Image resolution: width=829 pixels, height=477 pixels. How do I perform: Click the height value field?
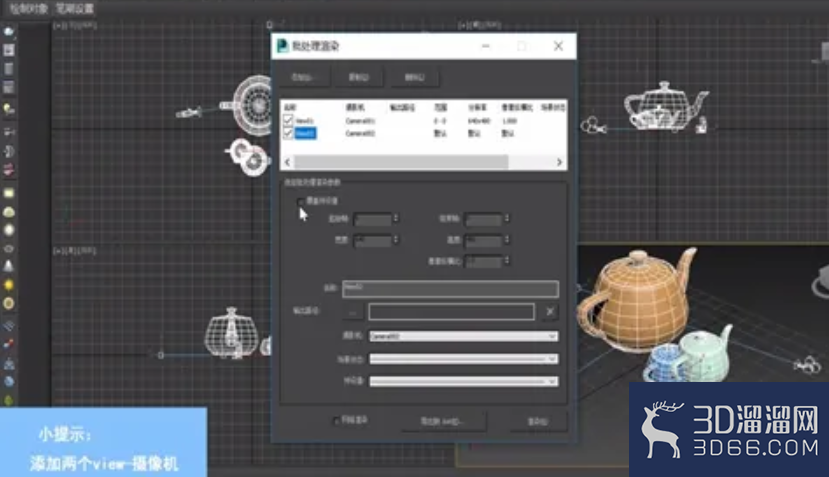point(483,240)
